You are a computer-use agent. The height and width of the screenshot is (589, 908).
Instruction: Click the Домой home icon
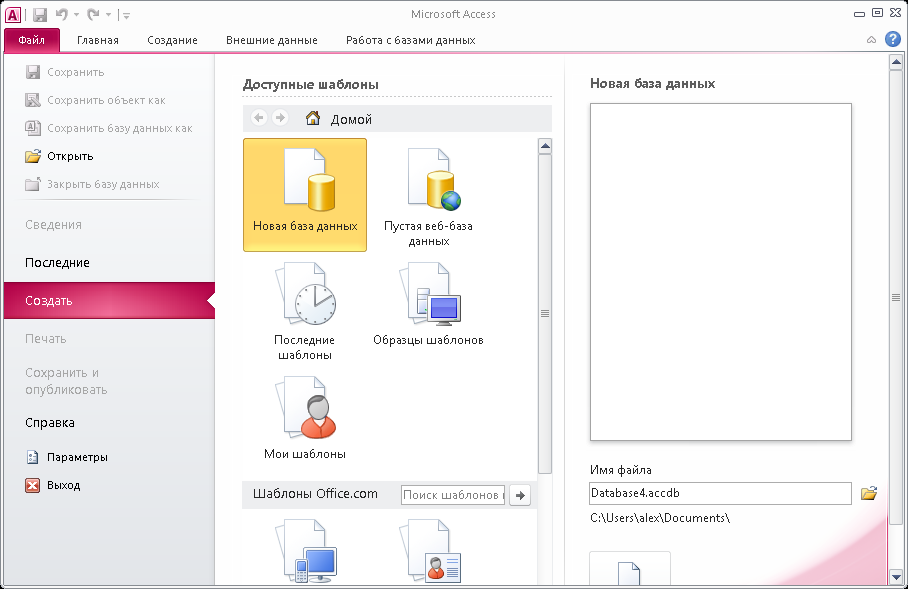[x=313, y=118]
